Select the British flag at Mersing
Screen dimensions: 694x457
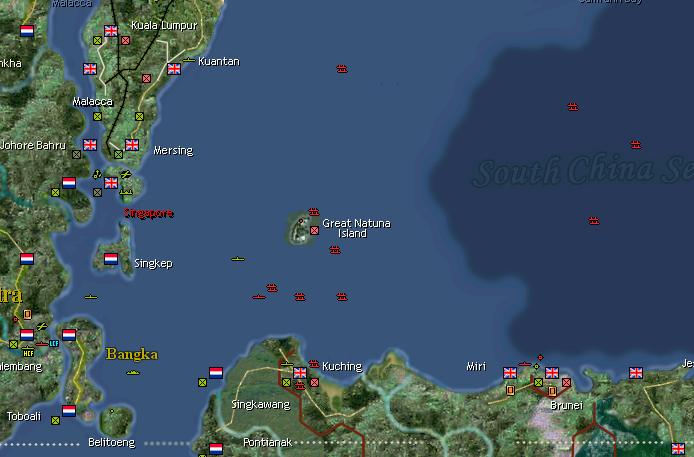click(x=132, y=145)
